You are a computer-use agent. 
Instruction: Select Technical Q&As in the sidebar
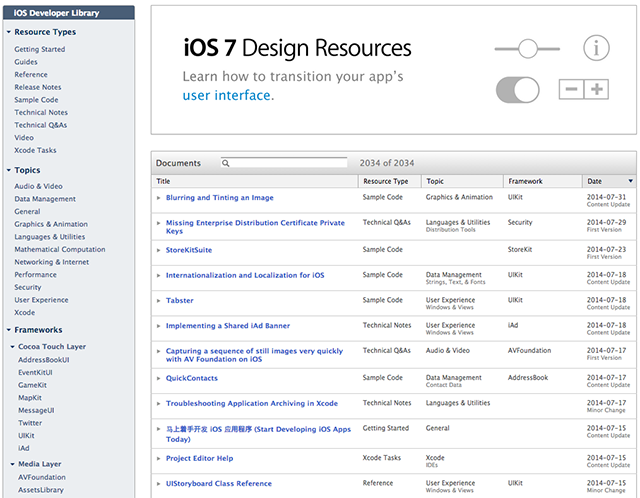pos(40,125)
